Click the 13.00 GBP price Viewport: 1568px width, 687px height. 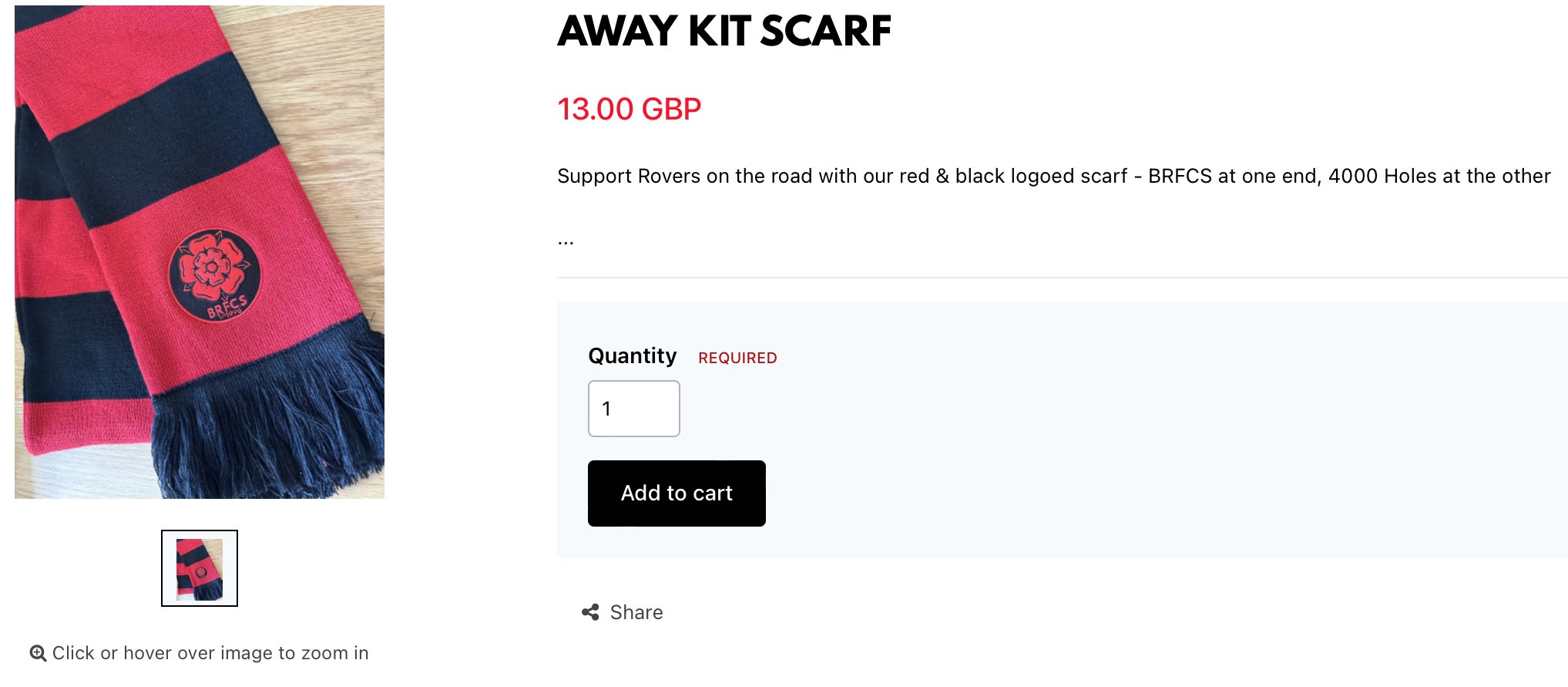(629, 109)
